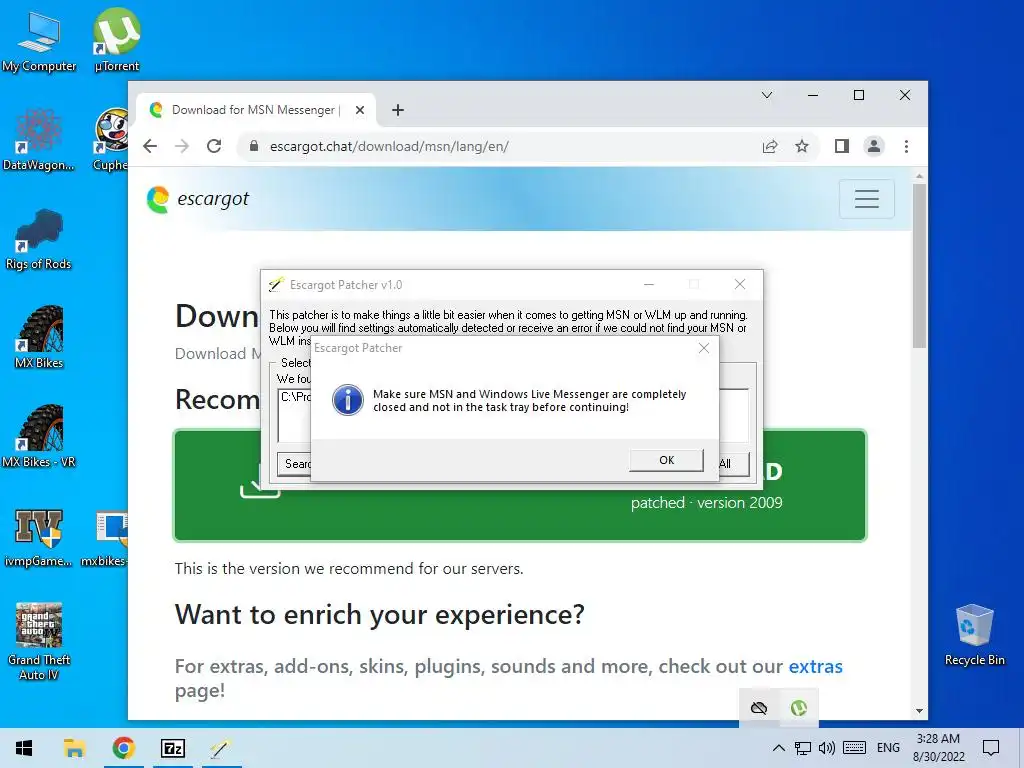Open the notification center icon
The width and height of the screenshot is (1024, 768).
(991, 748)
